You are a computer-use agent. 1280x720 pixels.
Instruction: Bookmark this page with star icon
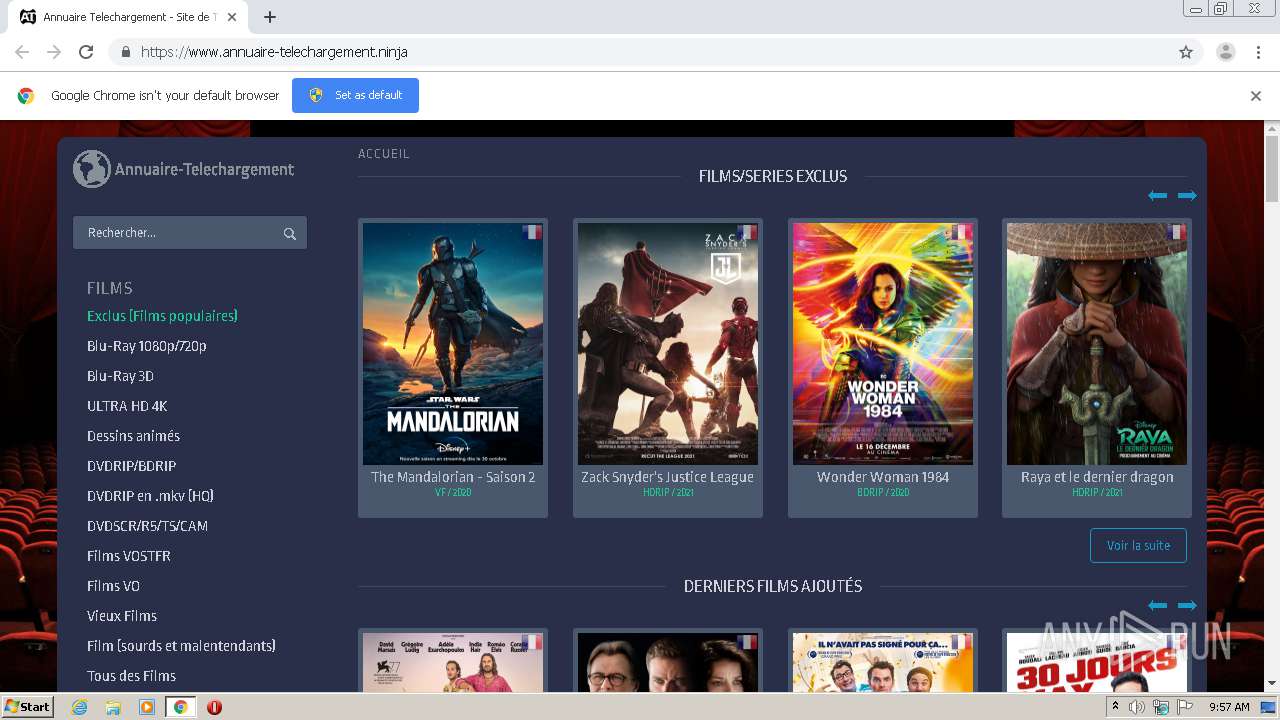coord(1186,52)
